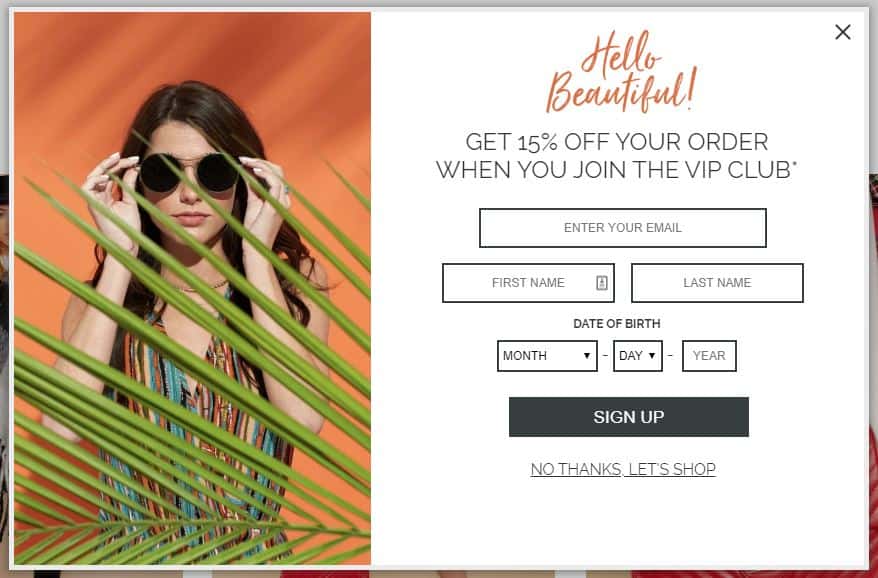Image resolution: width=878 pixels, height=578 pixels.
Task: Click the dimmed page strip below the popup
Action: (x=439, y=574)
